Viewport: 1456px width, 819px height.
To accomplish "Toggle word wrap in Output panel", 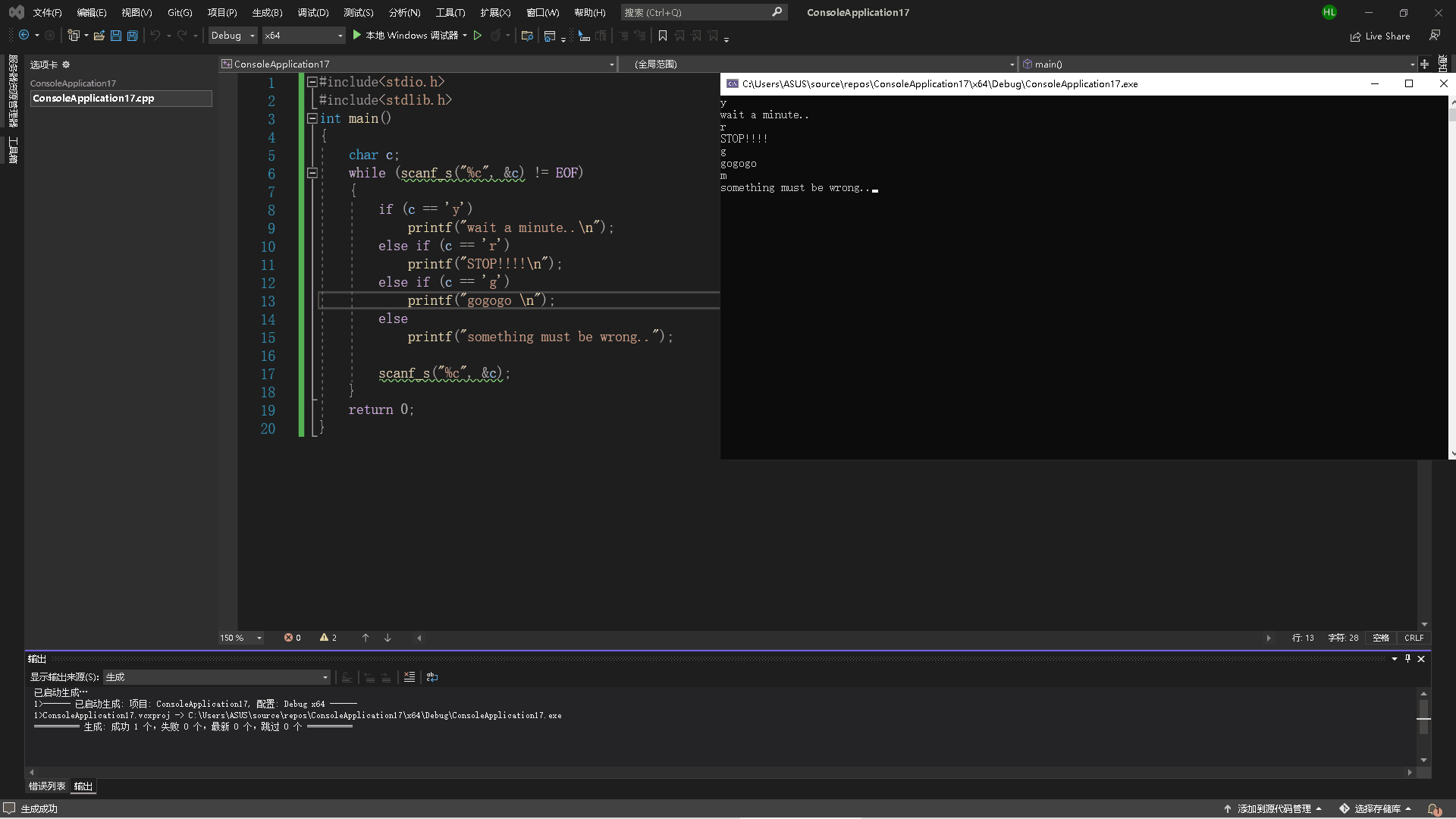I will pos(432,677).
